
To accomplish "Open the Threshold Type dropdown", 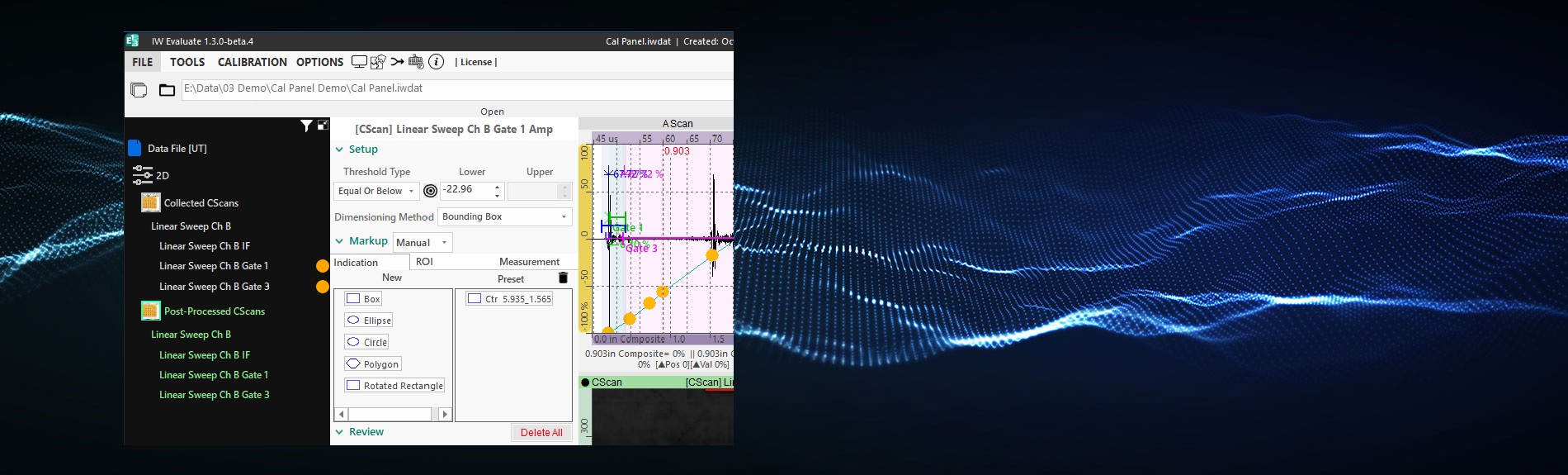I will tap(376, 191).
